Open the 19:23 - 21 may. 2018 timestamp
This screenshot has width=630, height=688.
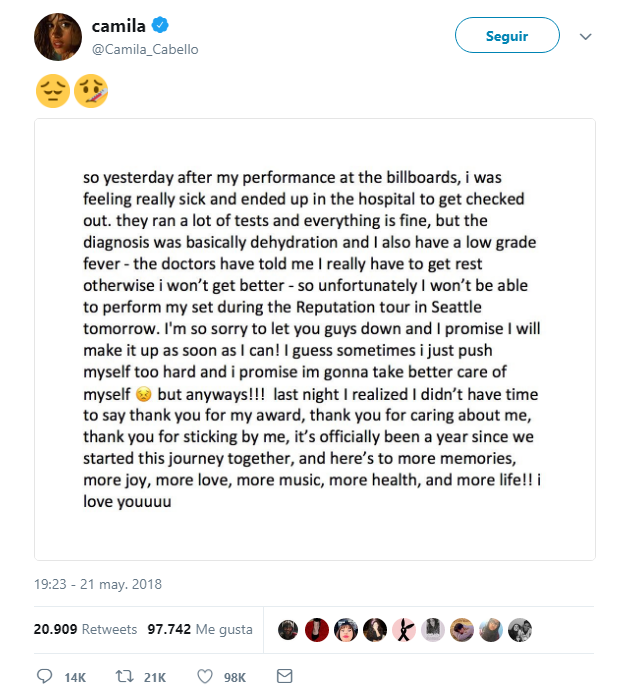point(98,584)
